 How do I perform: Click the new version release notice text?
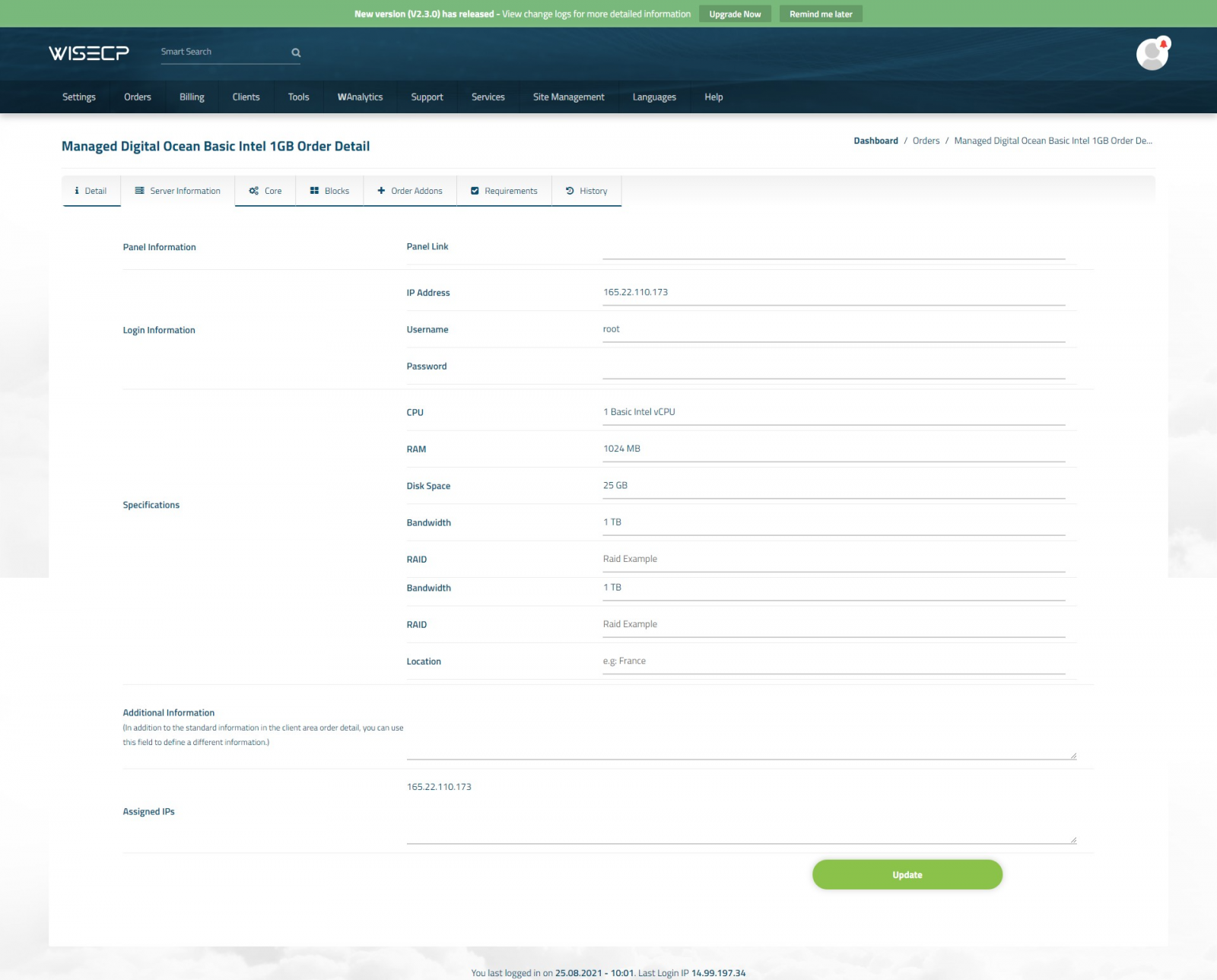(523, 14)
